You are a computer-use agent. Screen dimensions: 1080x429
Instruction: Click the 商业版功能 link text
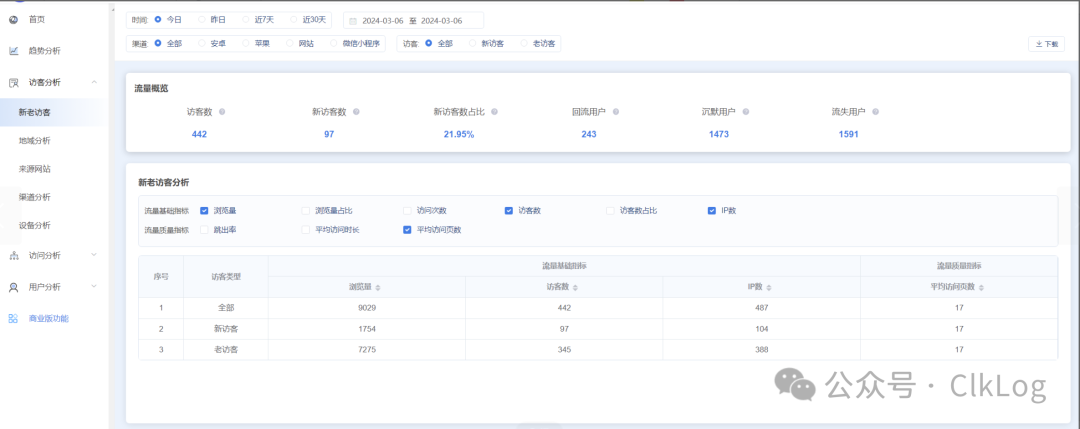[x=49, y=319]
